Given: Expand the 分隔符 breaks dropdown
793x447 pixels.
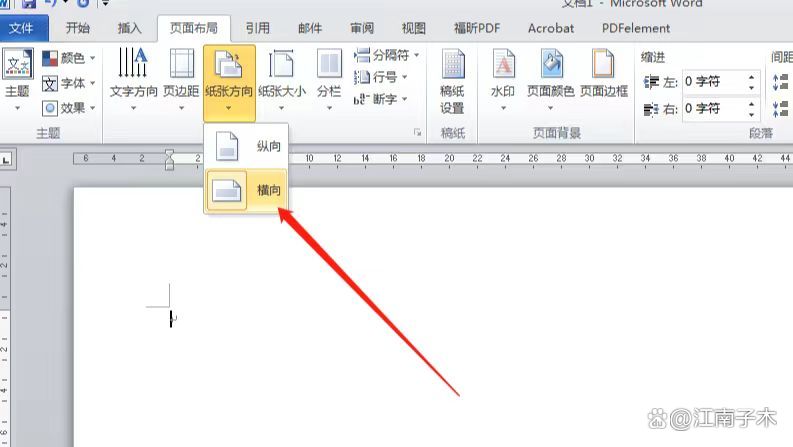Looking at the screenshot, I should click(387, 55).
